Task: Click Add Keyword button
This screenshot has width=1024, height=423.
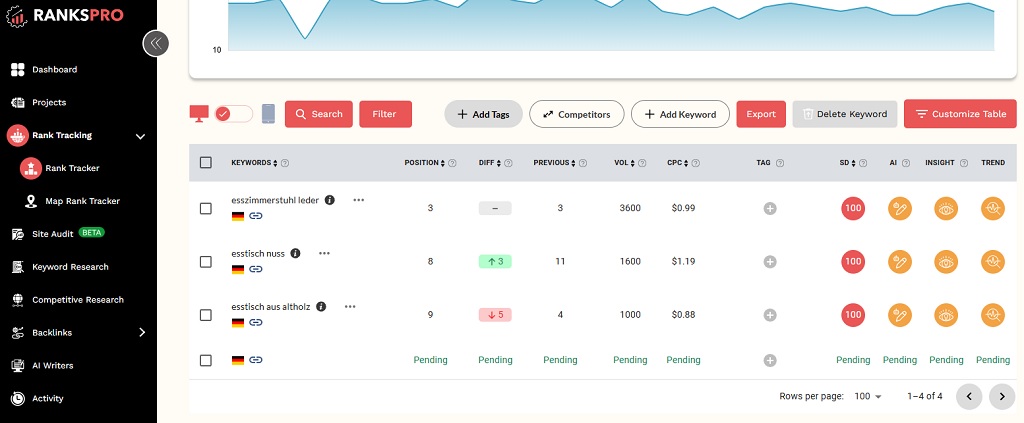Action: pyautogui.click(x=680, y=114)
